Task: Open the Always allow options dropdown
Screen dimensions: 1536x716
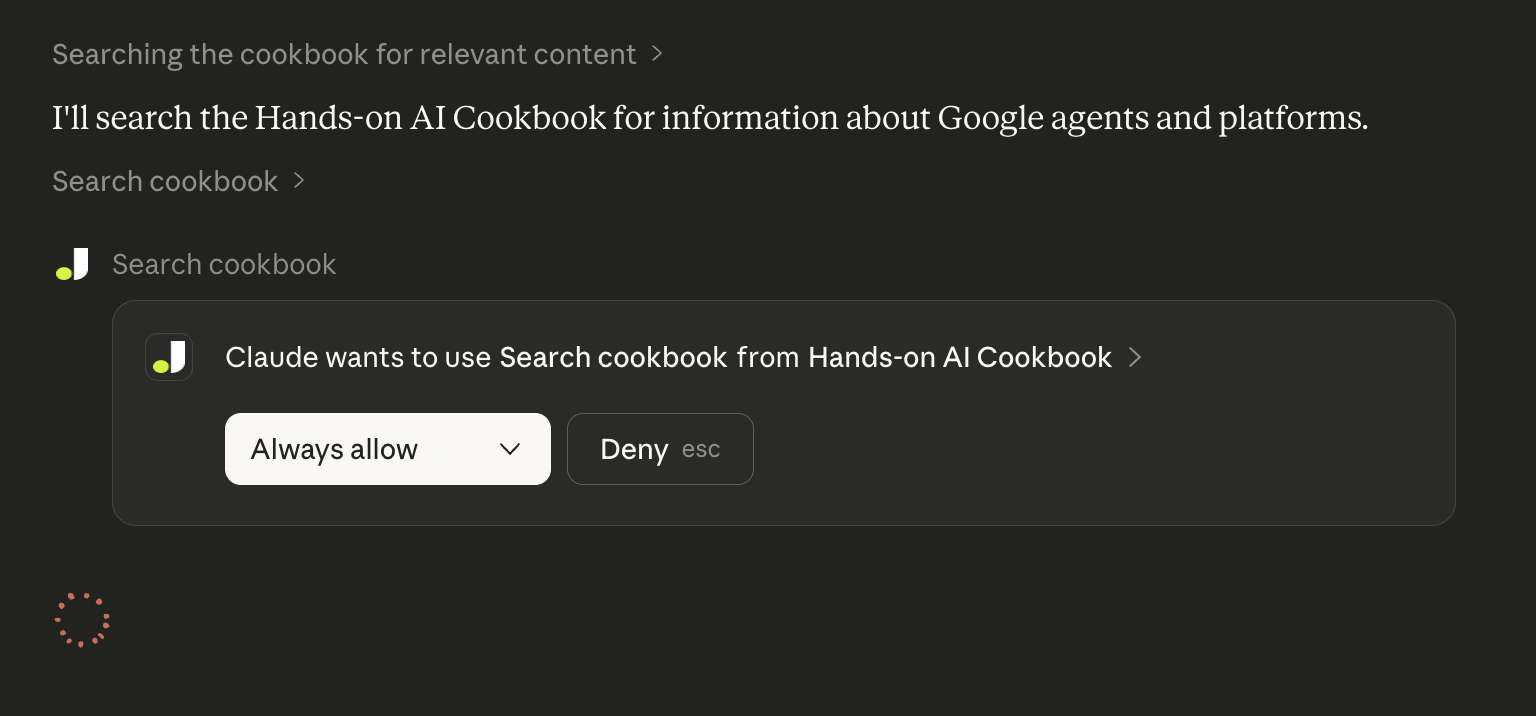Action: [511, 449]
